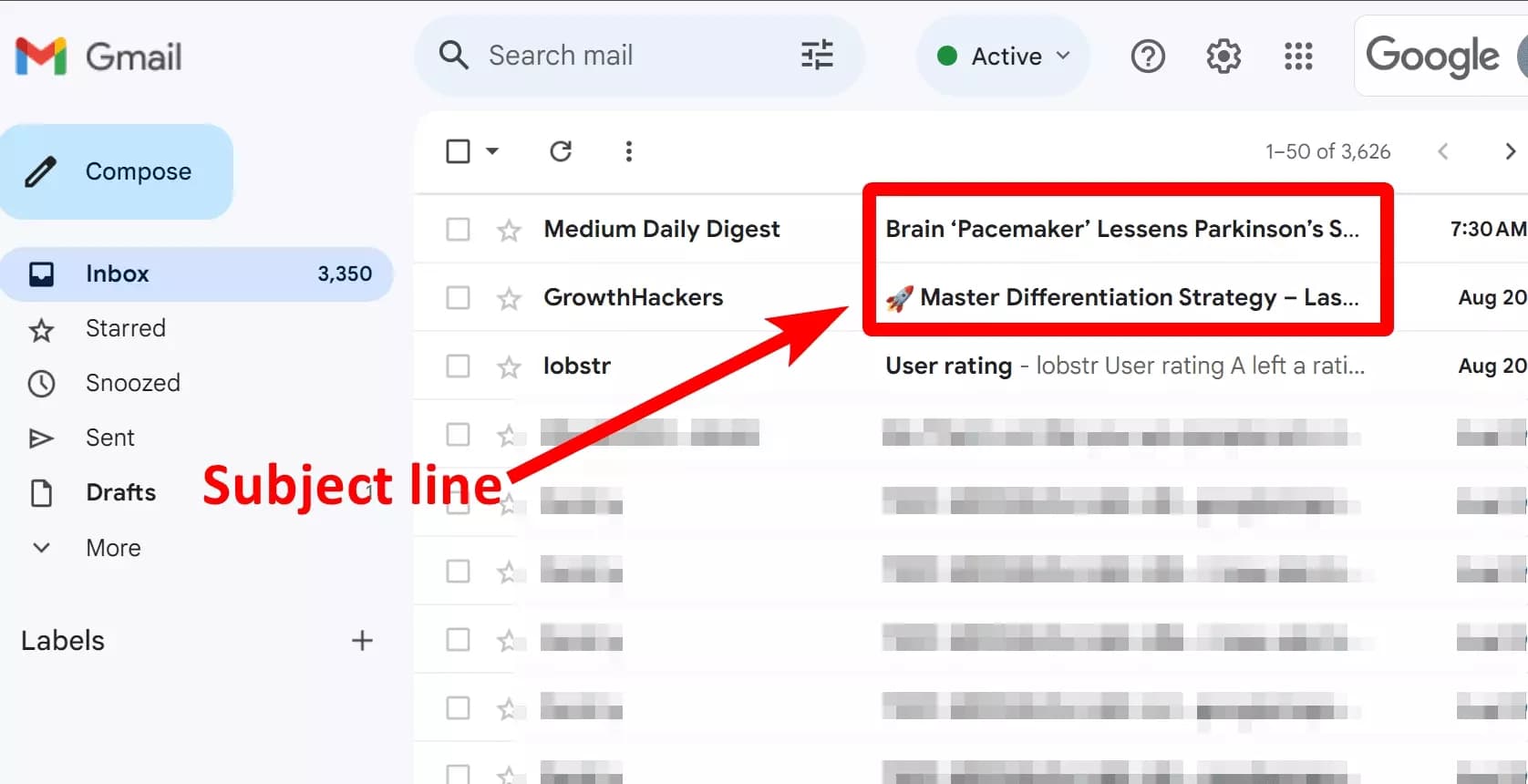The image size is (1528, 784).
Task: Open the Settings gear icon
Action: pos(1223,57)
